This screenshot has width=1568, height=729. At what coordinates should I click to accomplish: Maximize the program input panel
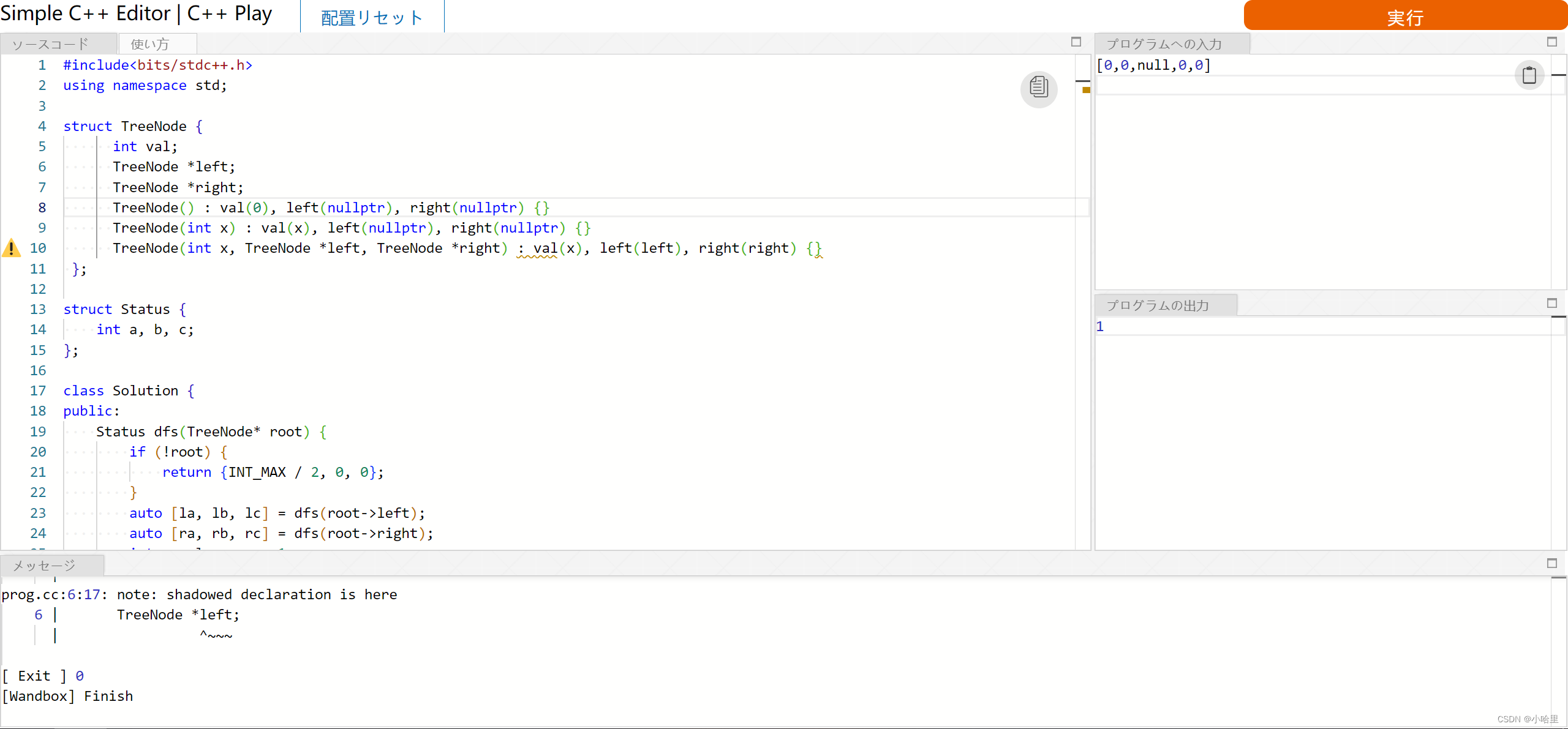click(x=1551, y=42)
